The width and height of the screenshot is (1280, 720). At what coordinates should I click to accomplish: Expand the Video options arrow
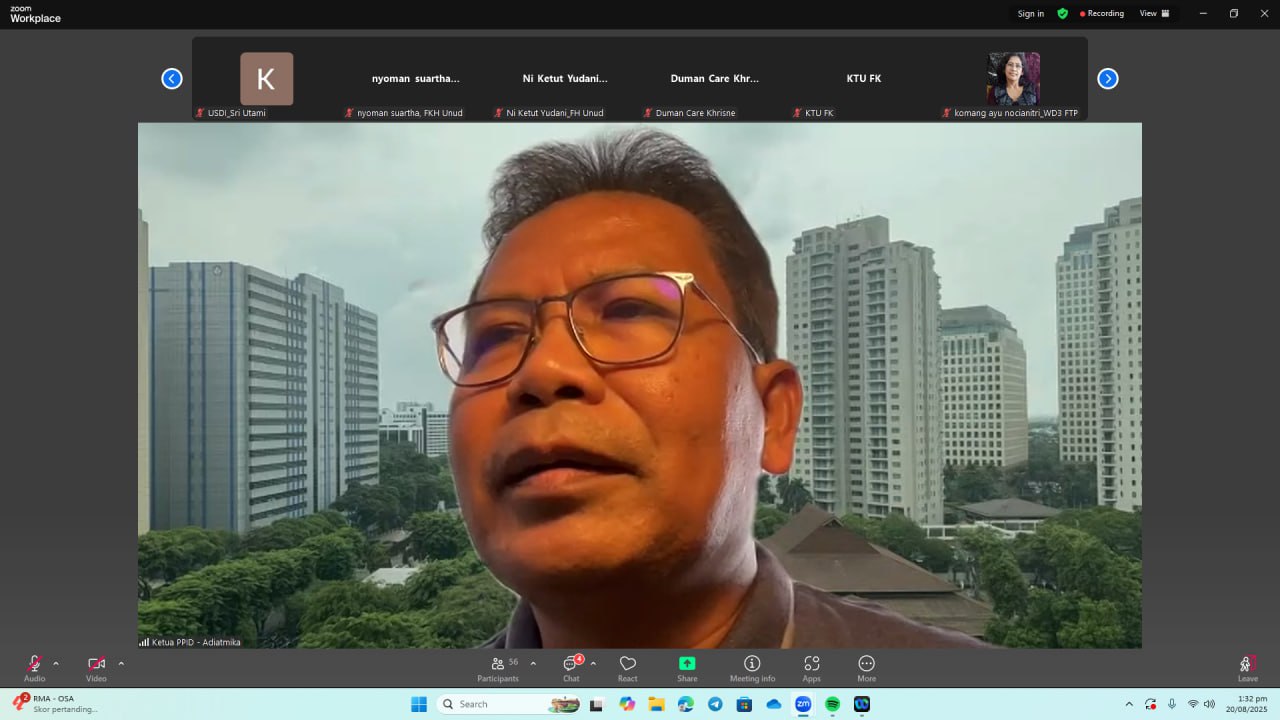click(x=121, y=663)
